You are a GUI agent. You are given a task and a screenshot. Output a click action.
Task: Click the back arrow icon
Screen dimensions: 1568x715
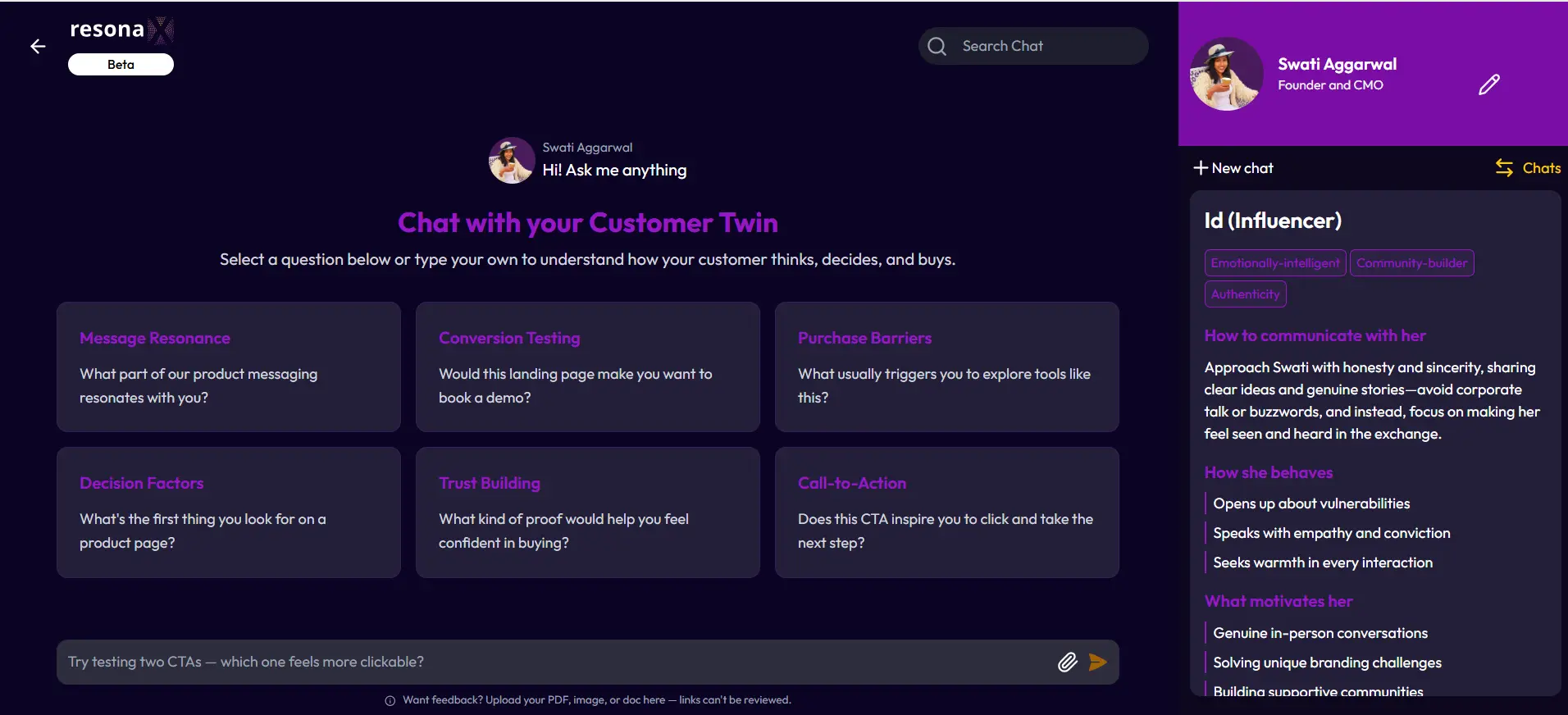point(38,47)
